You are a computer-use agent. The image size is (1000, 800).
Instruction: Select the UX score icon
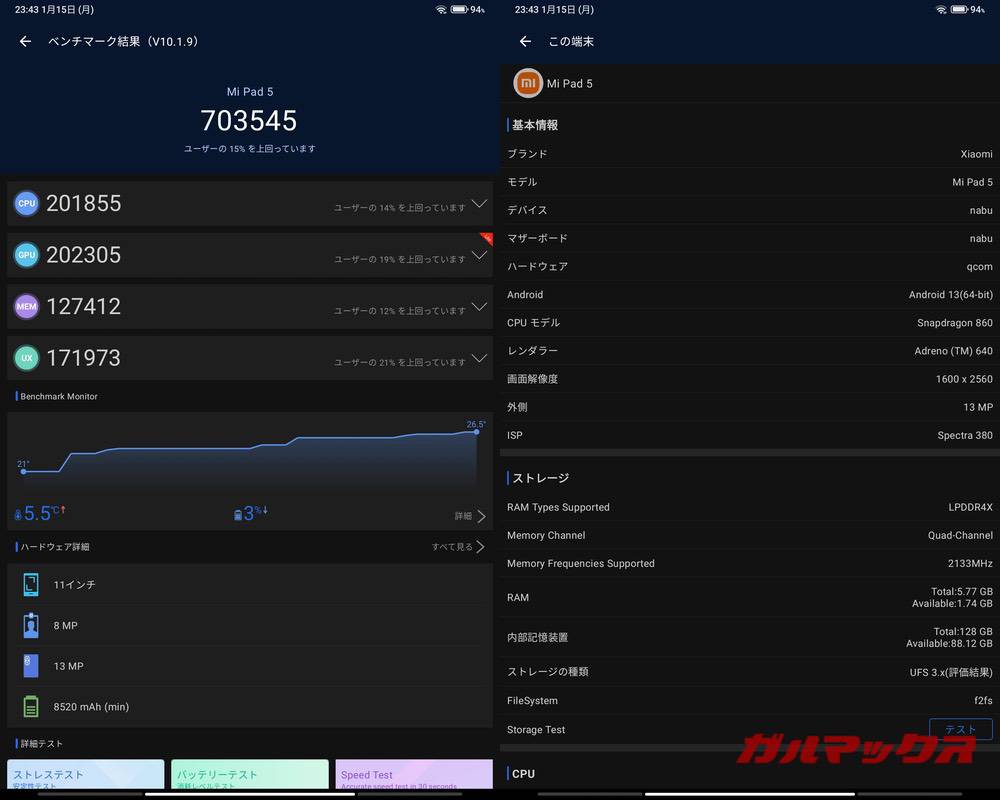pyautogui.click(x=26, y=358)
